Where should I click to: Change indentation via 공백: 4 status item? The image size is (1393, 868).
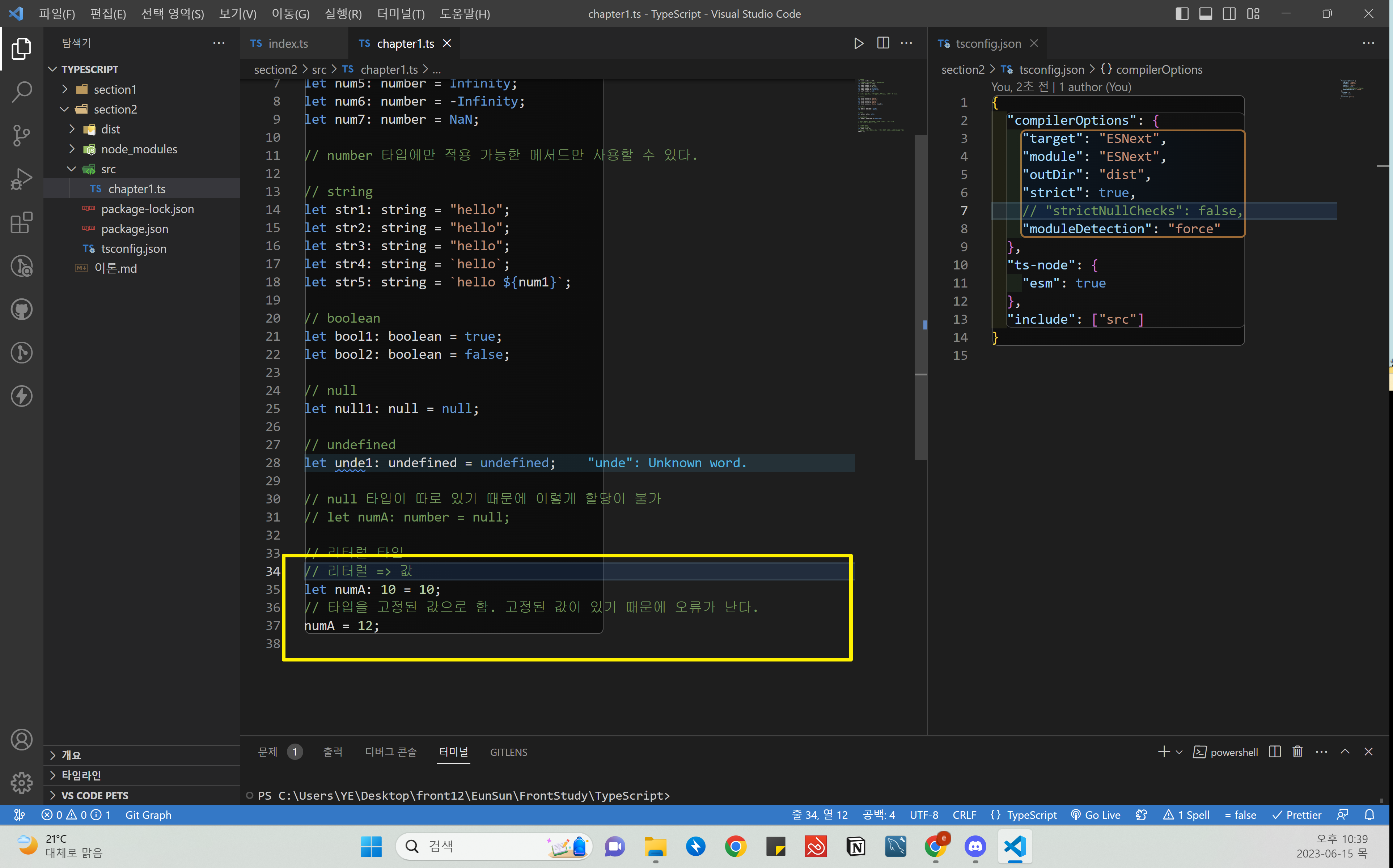878,814
